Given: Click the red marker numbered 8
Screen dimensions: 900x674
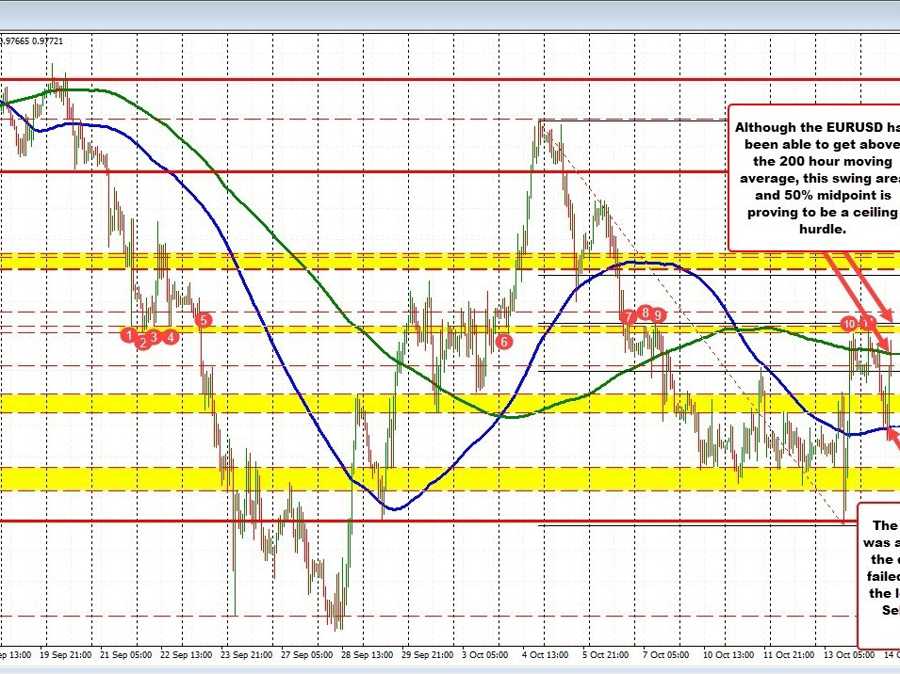Looking at the screenshot, I should 646,313.
